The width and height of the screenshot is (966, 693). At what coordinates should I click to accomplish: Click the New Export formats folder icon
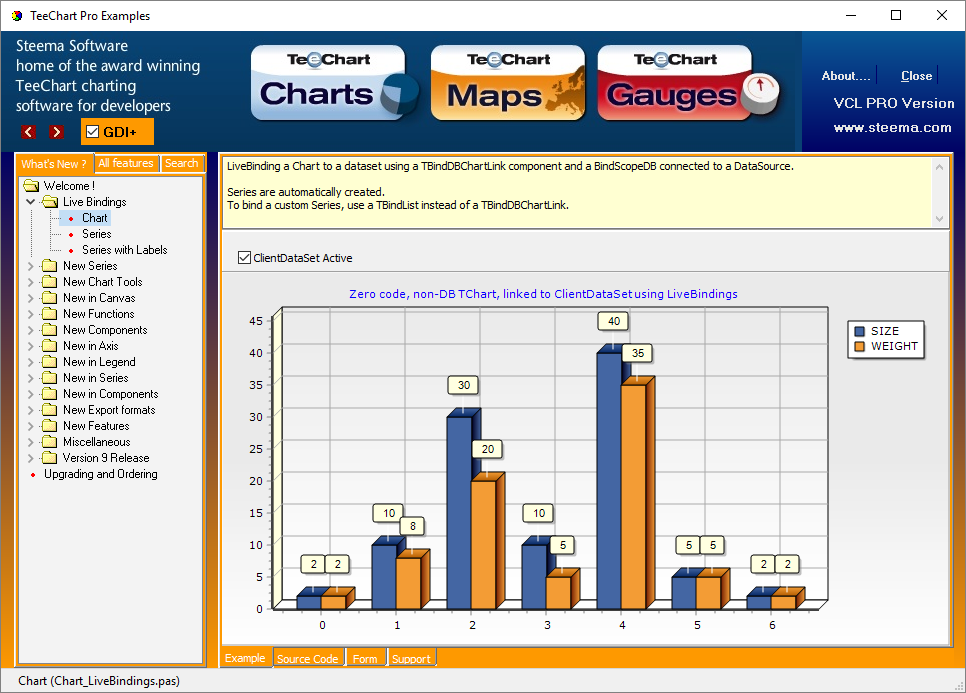(x=49, y=410)
